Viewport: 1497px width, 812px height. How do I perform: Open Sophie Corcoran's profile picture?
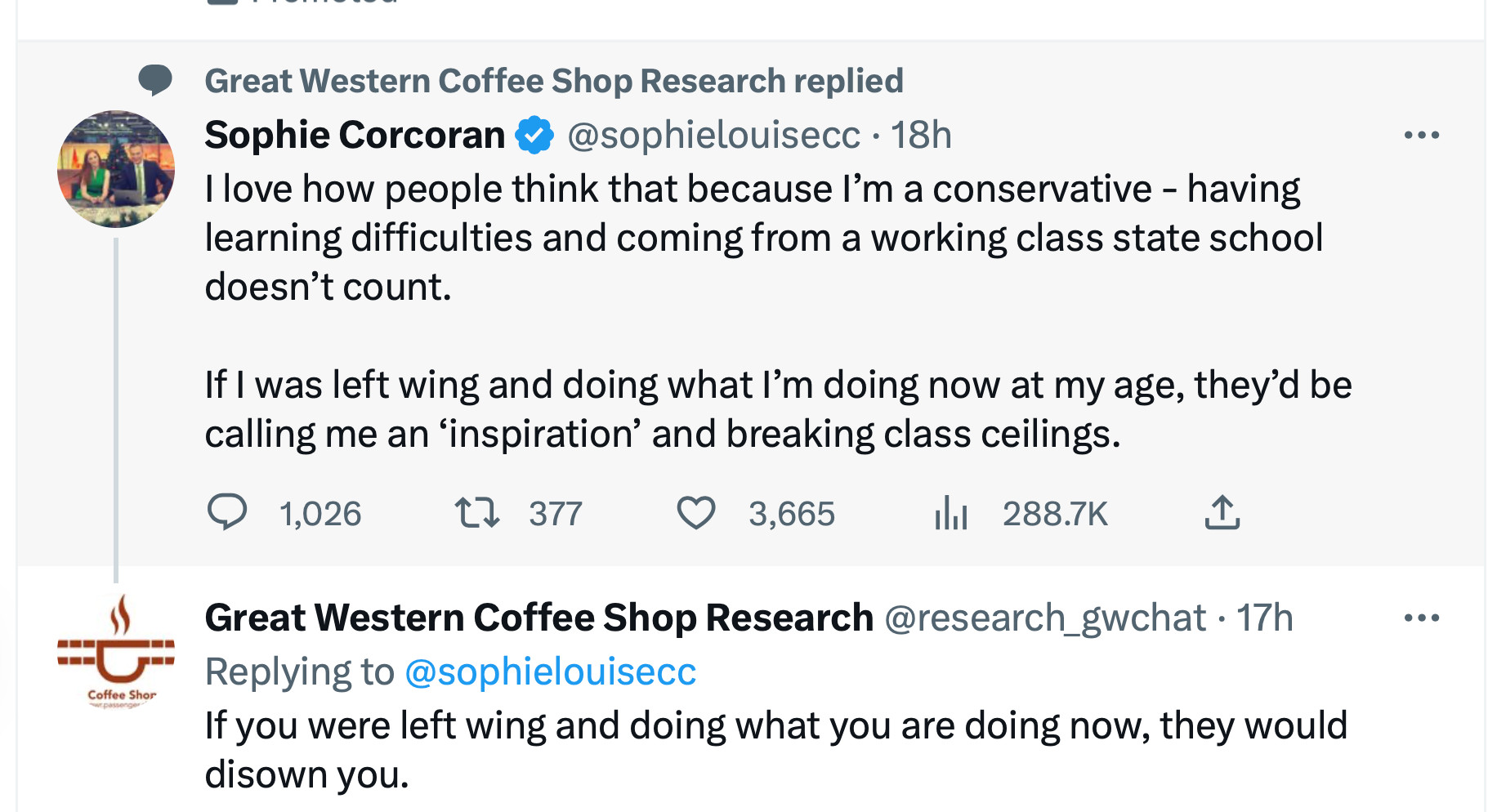(x=116, y=169)
